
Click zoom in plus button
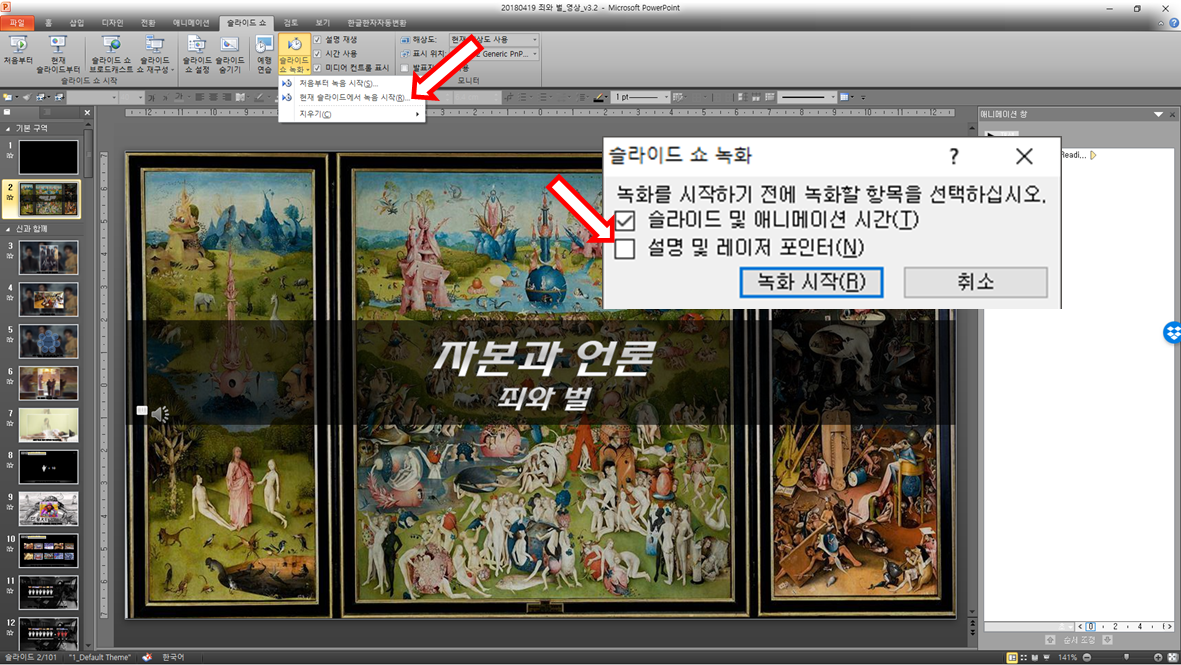(1158, 657)
